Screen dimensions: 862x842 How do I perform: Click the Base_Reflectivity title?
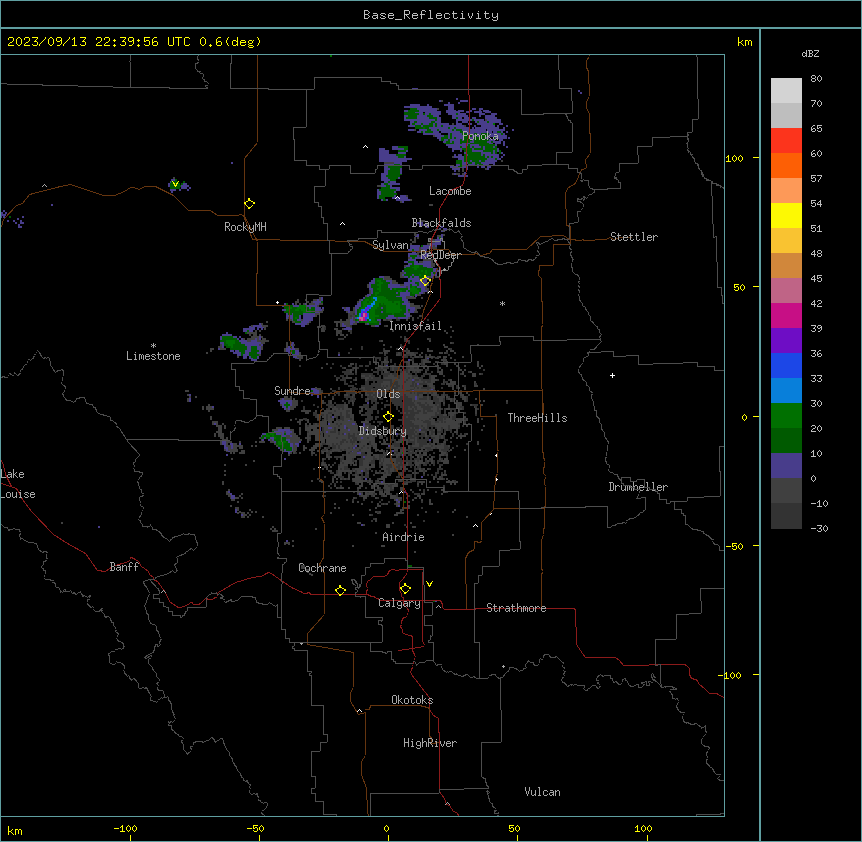[x=431, y=15]
